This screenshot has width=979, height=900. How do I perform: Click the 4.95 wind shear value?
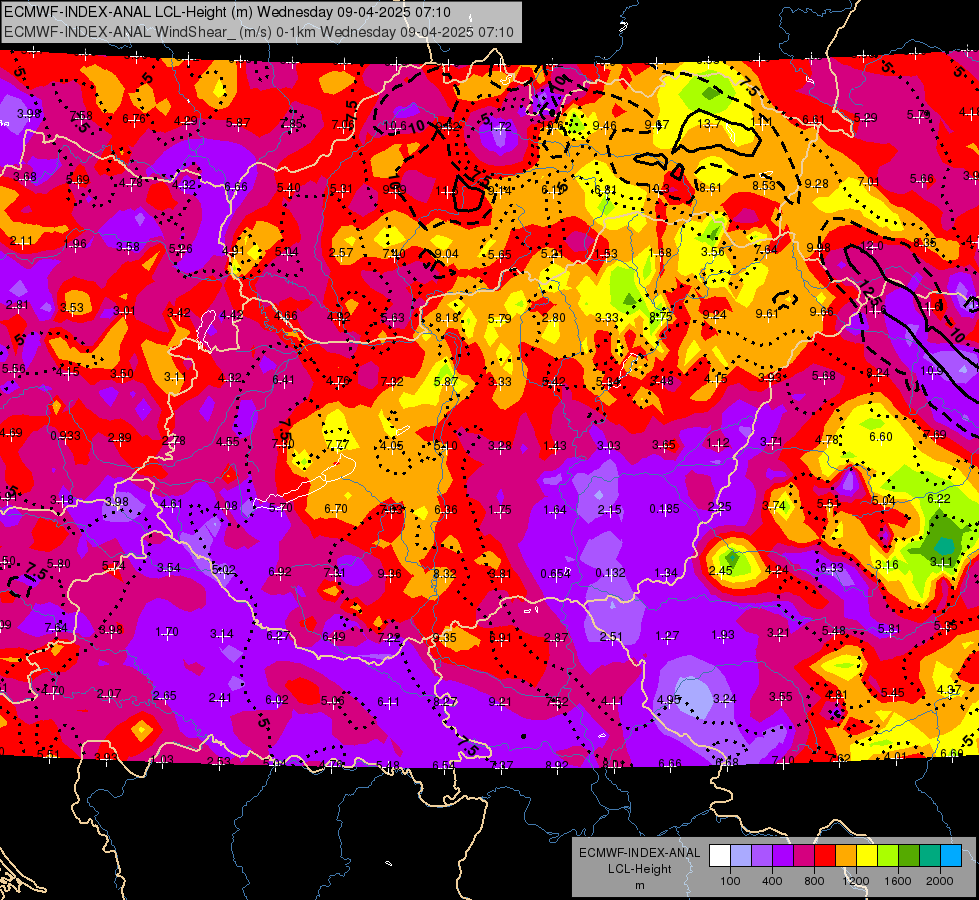[x=668, y=699]
